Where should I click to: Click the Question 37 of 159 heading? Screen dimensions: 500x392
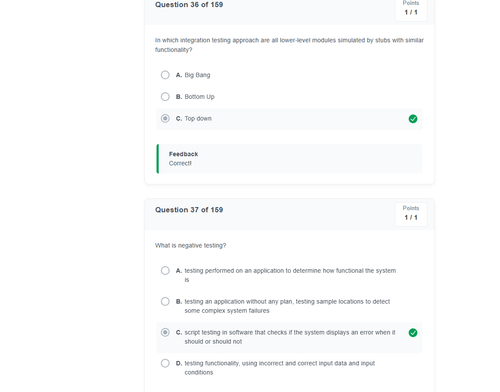pyautogui.click(x=189, y=210)
